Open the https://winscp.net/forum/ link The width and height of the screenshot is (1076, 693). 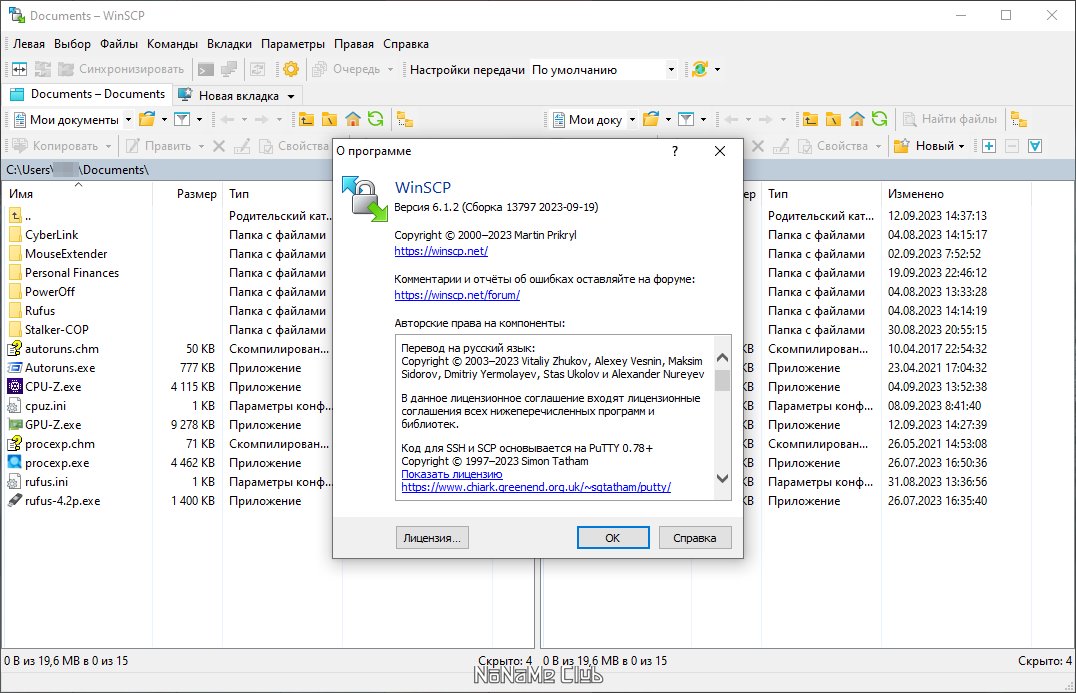(457, 295)
